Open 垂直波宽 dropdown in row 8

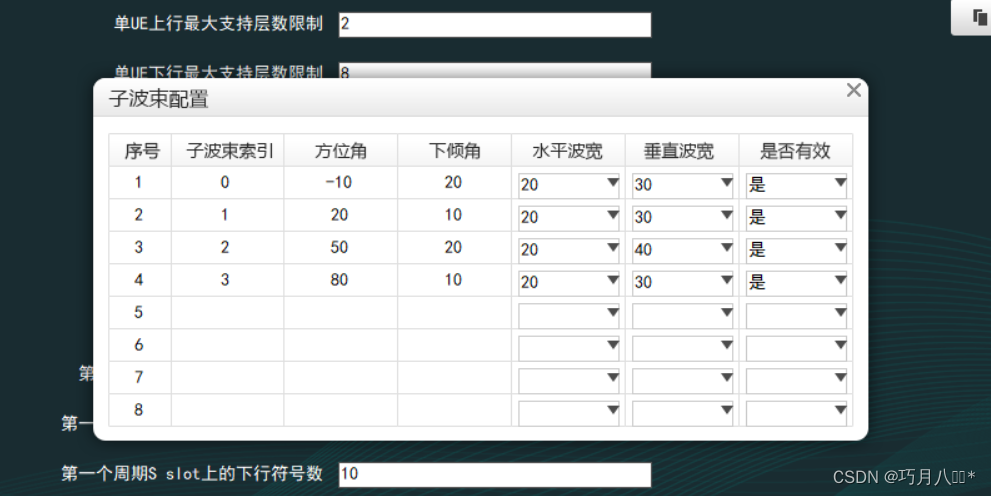pyautogui.click(x=683, y=412)
